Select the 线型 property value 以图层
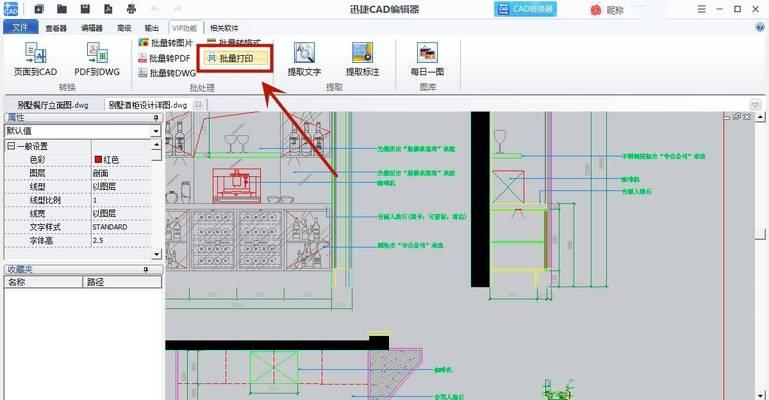The height and width of the screenshot is (400, 769). pos(104,186)
